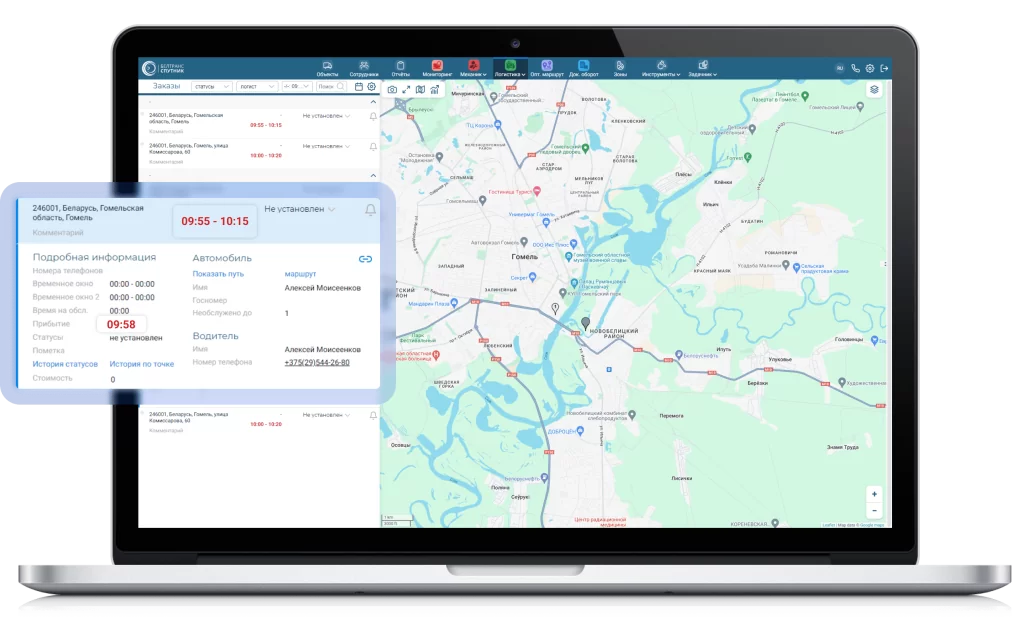Viewport: 1024px width, 636px height.
Task: Click the Поиск search field
Action: (330, 86)
